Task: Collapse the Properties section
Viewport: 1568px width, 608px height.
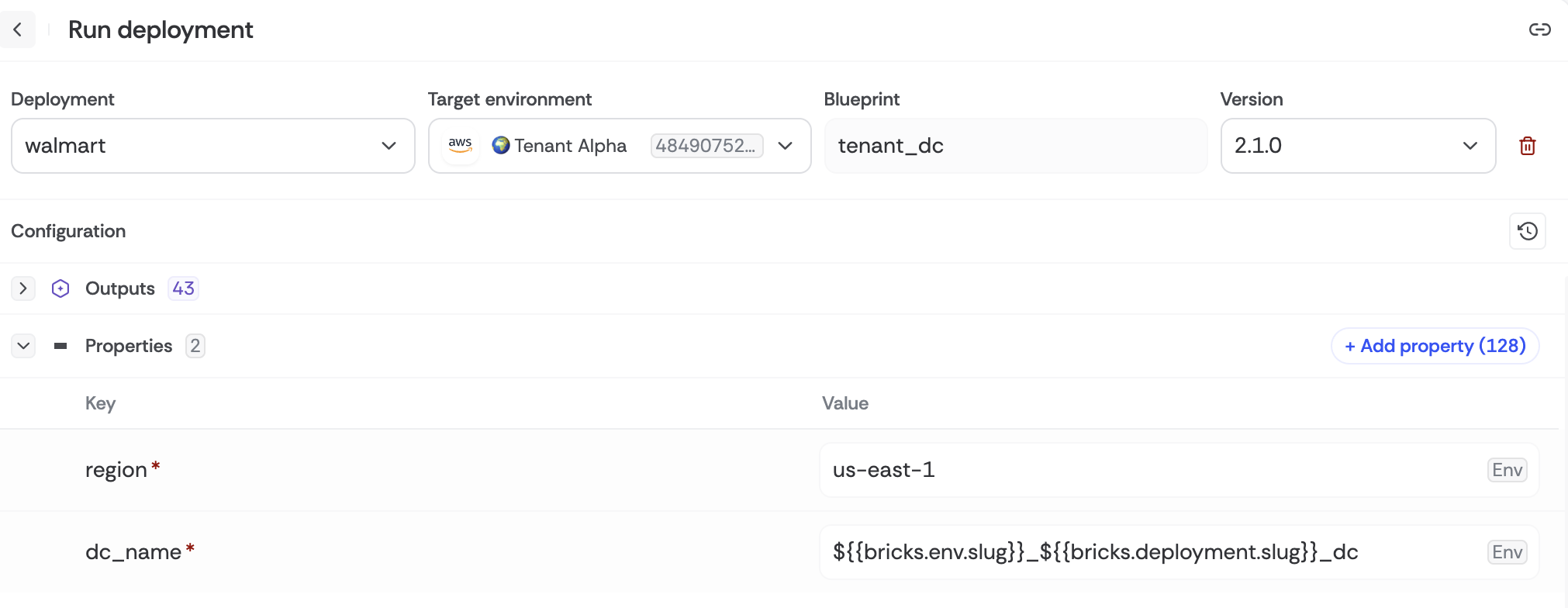Action: coord(23,346)
